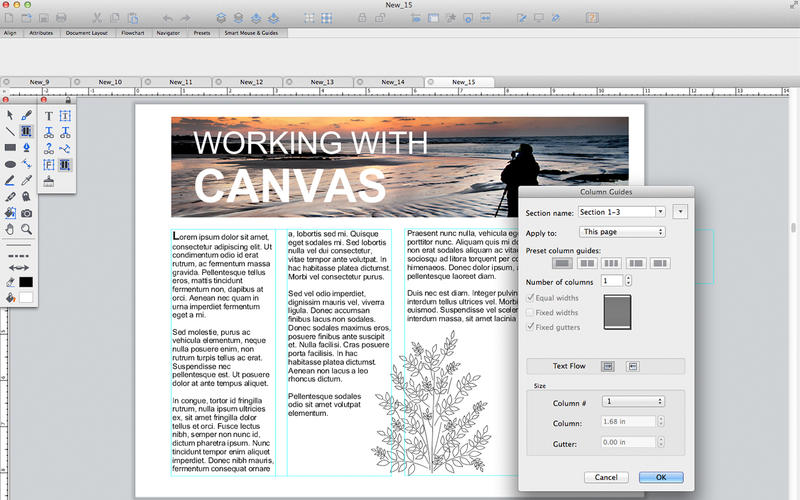Open the Apply to 'This page' dropdown
This screenshot has width=800, height=500.
point(622,232)
